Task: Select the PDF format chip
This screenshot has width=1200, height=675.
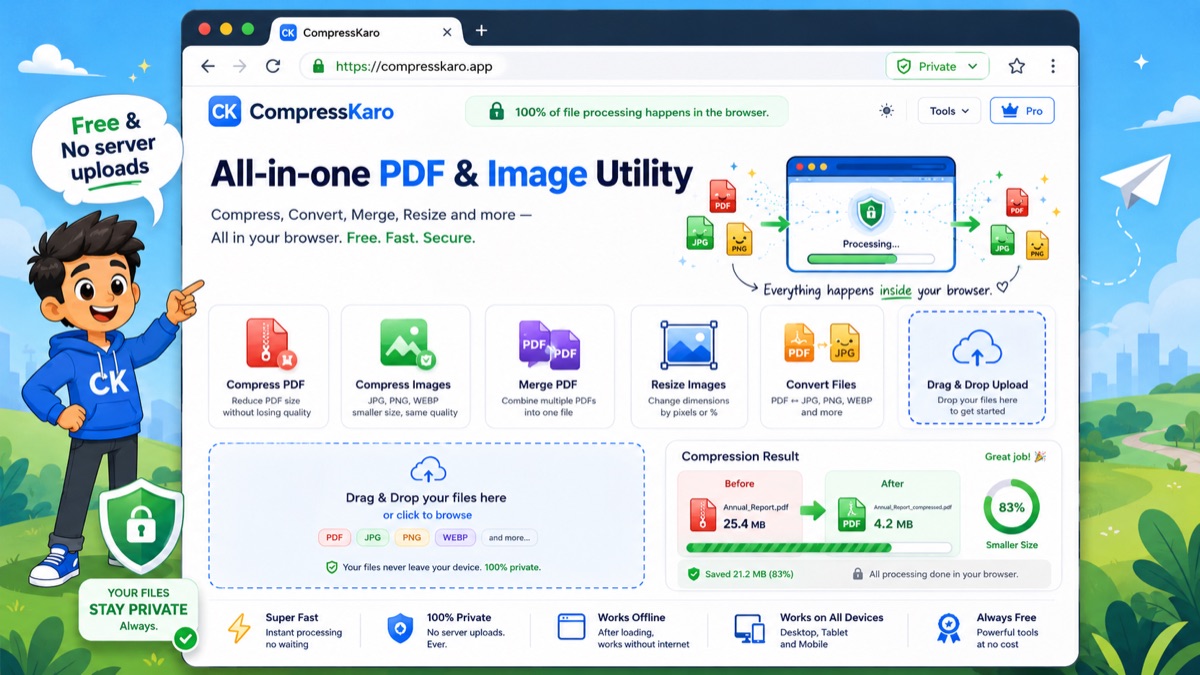Action: coord(334,537)
